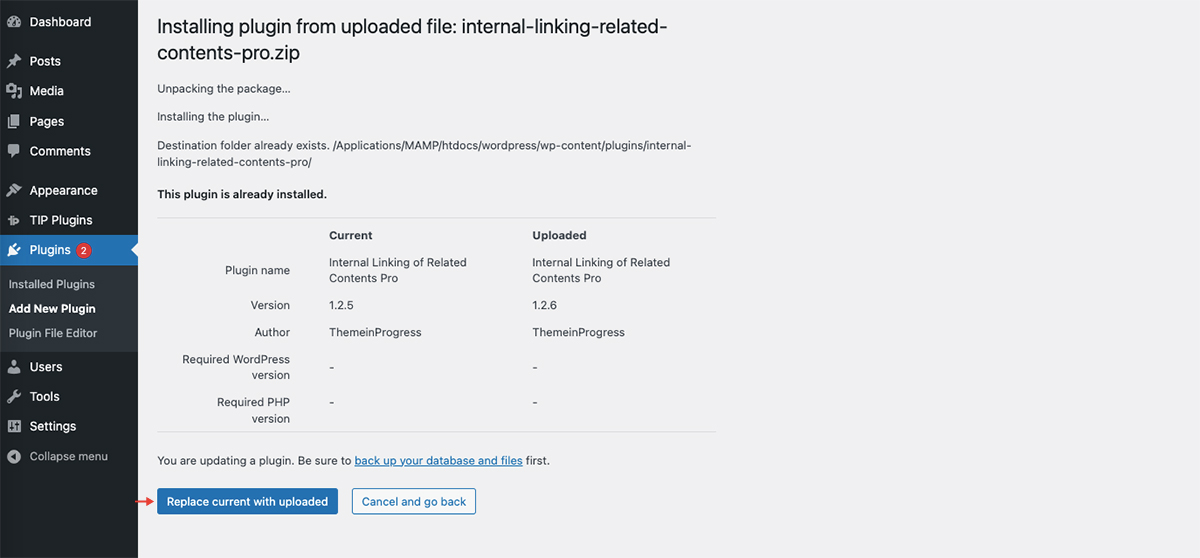Click the Installing the plugin text

tap(213, 117)
